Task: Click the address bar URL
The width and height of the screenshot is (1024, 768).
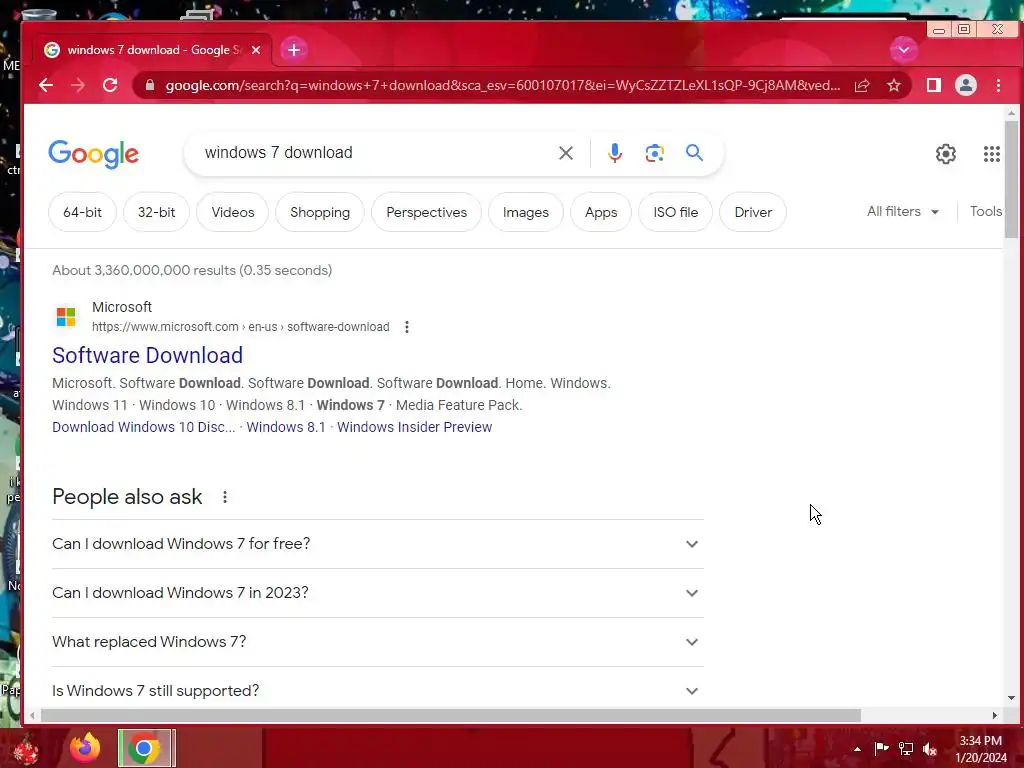Action: pyautogui.click(x=503, y=85)
